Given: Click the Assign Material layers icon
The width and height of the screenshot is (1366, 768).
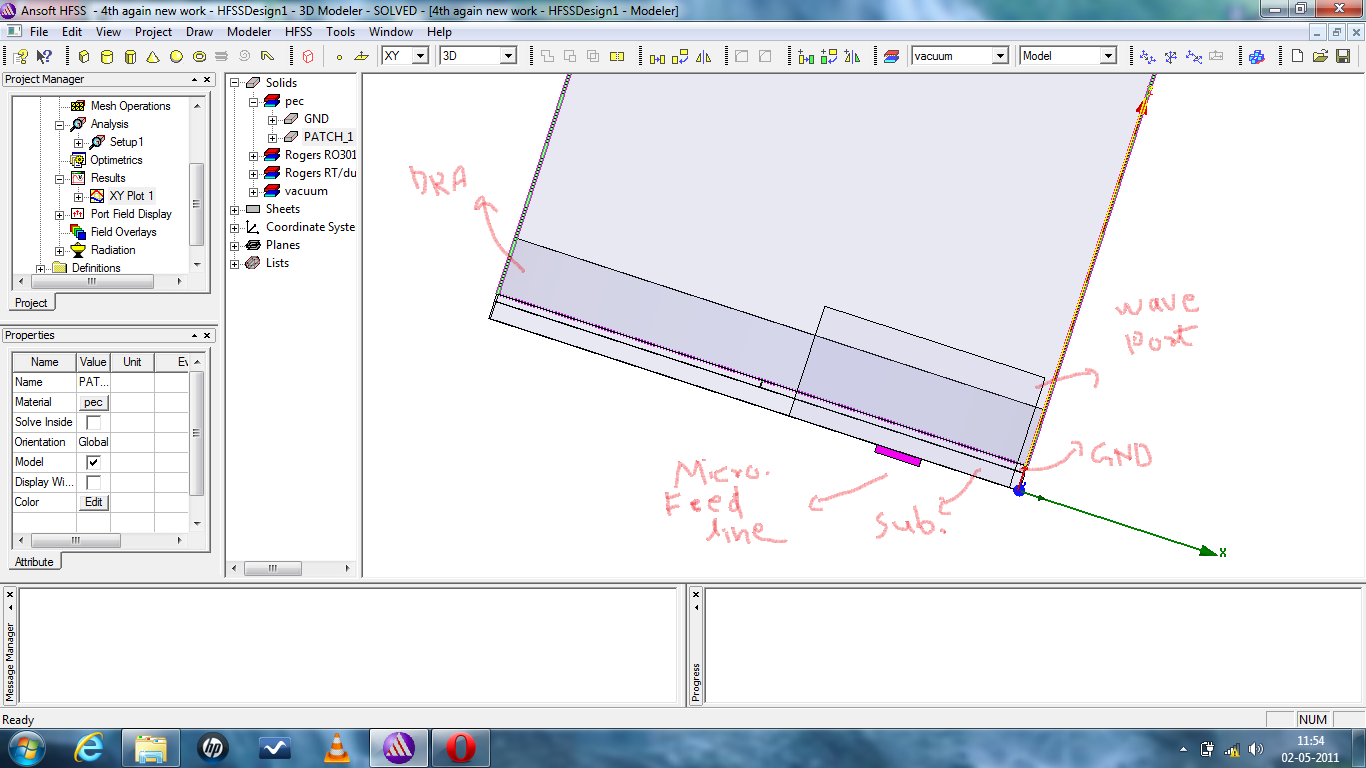Looking at the screenshot, I should (892, 57).
